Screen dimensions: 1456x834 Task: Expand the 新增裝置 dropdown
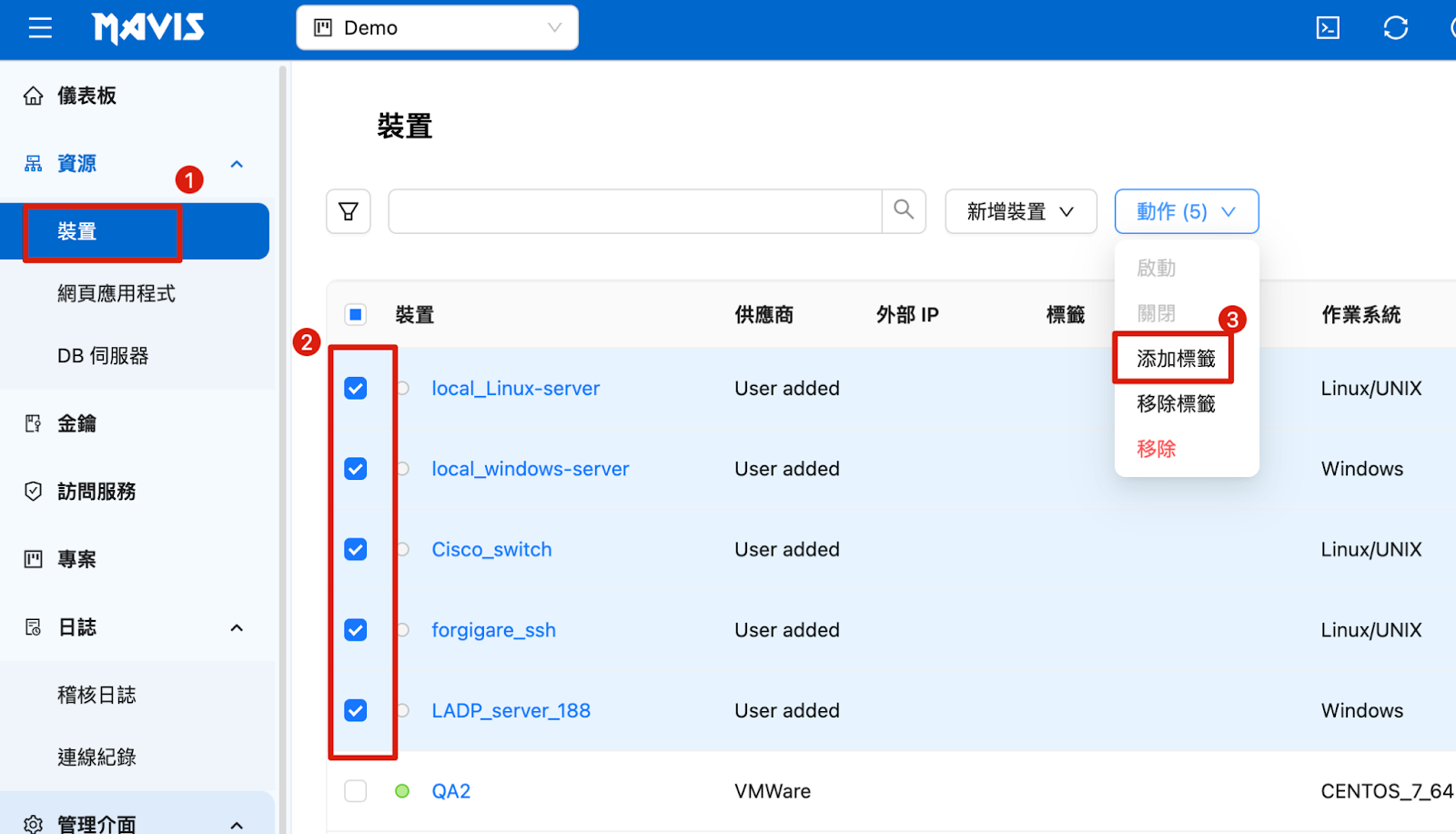pyautogui.click(x=1020, y=211)
